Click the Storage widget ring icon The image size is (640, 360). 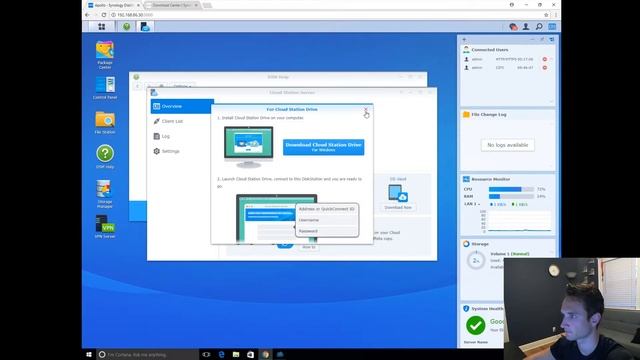[x=466, y=244]
